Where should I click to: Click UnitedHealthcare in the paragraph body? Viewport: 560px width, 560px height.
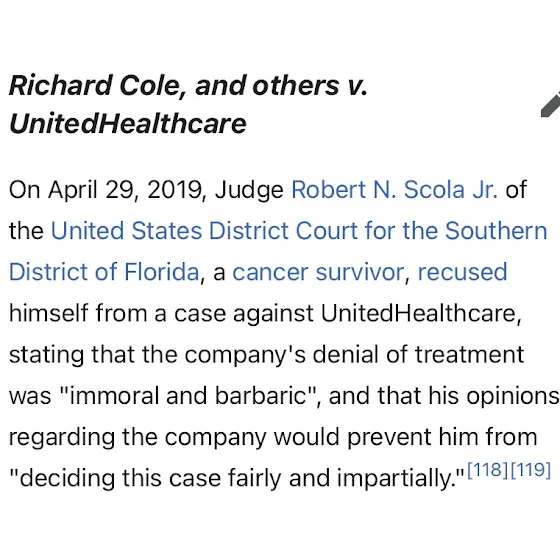(x=421, y=313)
